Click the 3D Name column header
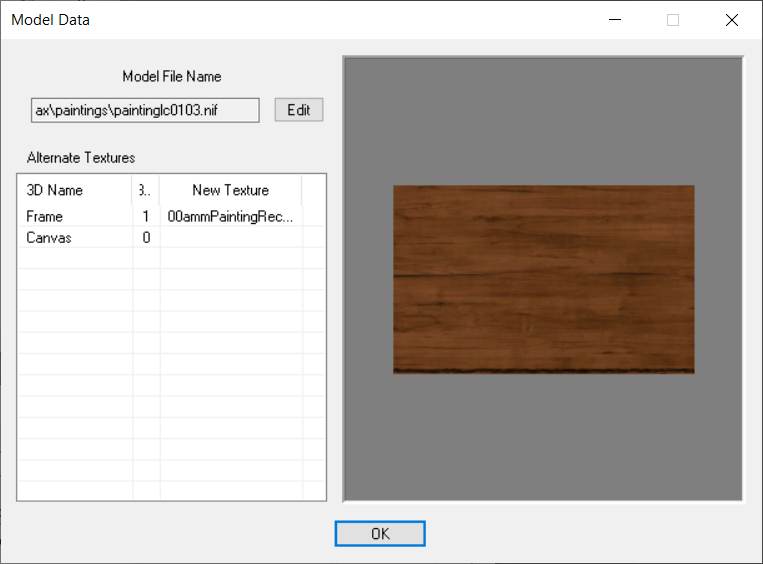This screenshot has width=763, height=564. click(74, 190)
